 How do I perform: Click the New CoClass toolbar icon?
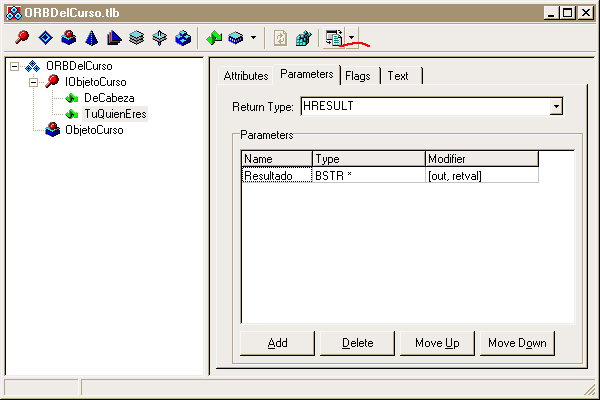[x=68, y=38]
